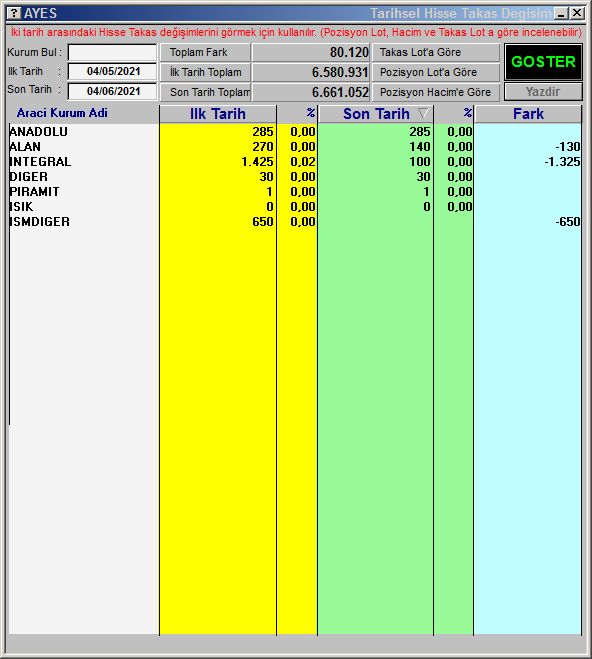
Task: Select Pozisyon Hacim'e Göre view
Action: click(436, 92)
